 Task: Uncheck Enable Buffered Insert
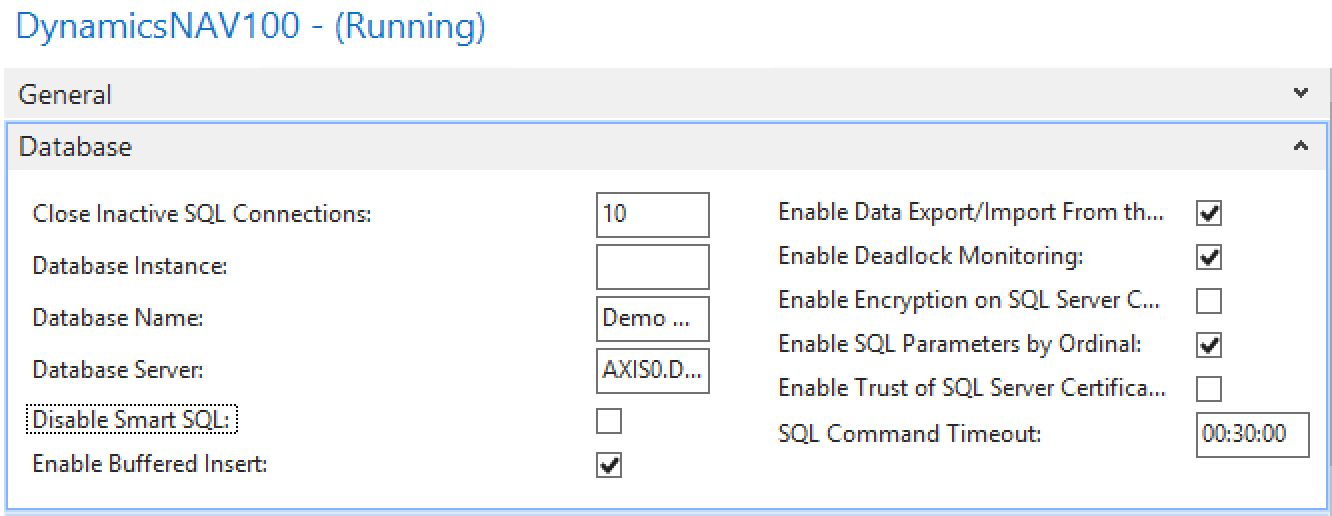point(609,465)
